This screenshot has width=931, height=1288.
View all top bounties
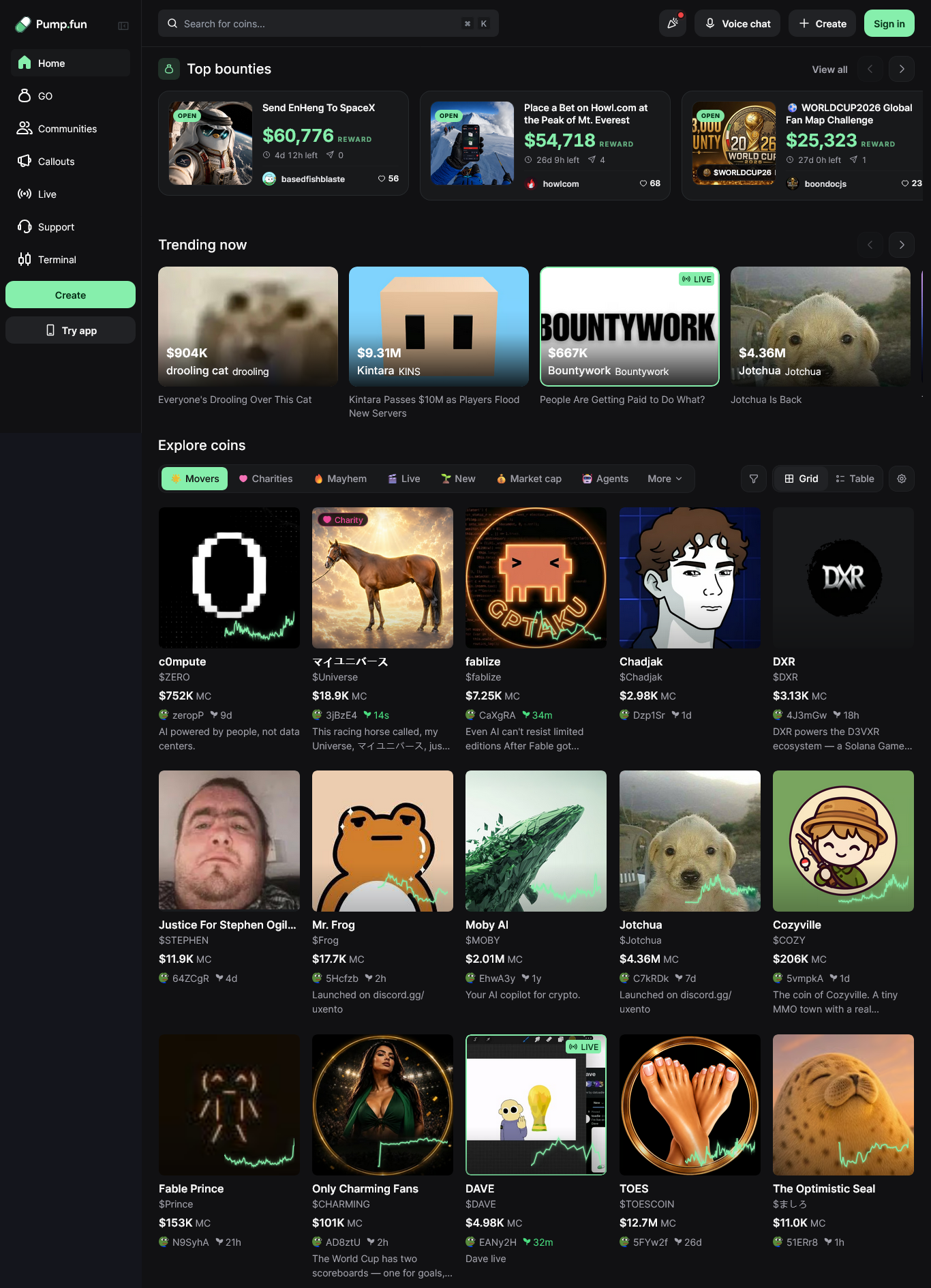829,69
